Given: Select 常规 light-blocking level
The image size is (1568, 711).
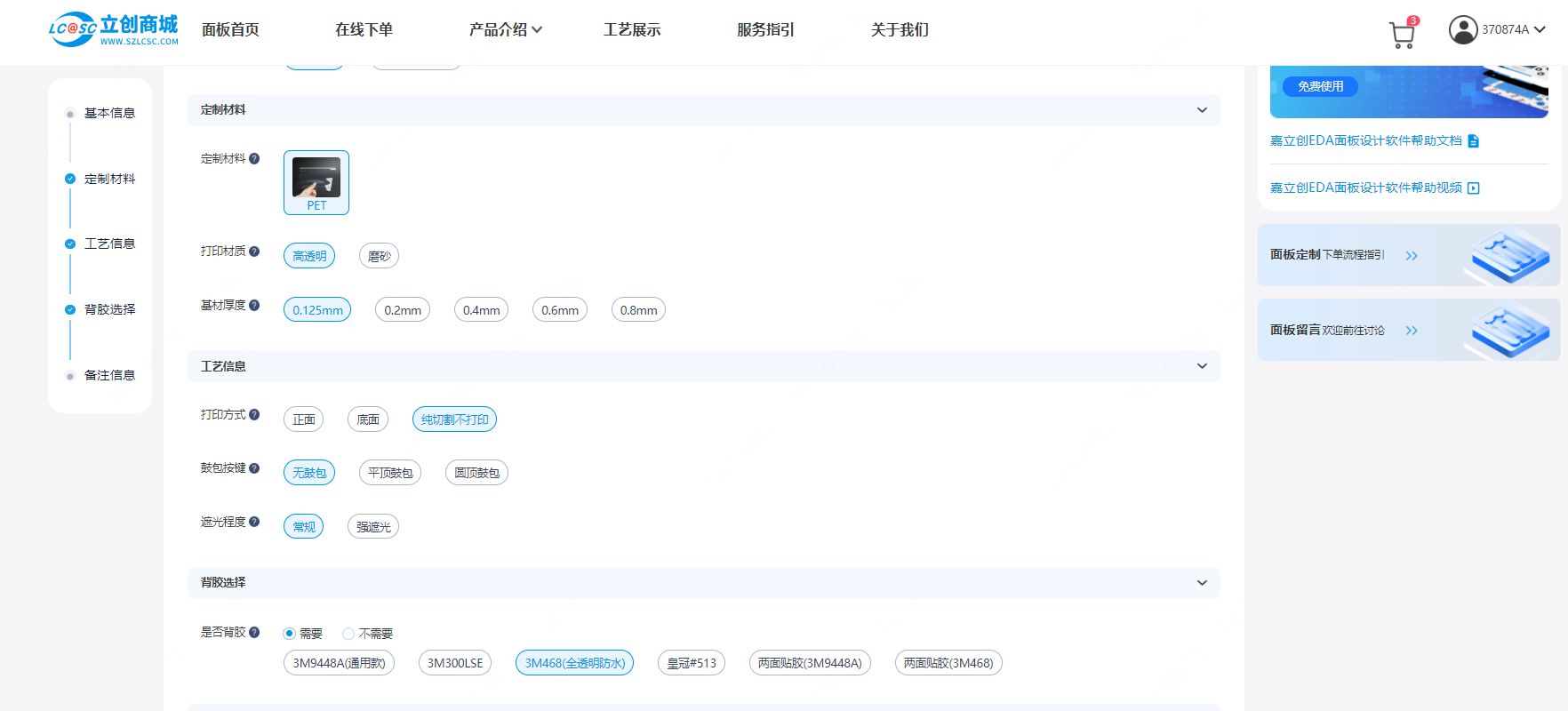Looking at the screenshot, I should [303, 527].
